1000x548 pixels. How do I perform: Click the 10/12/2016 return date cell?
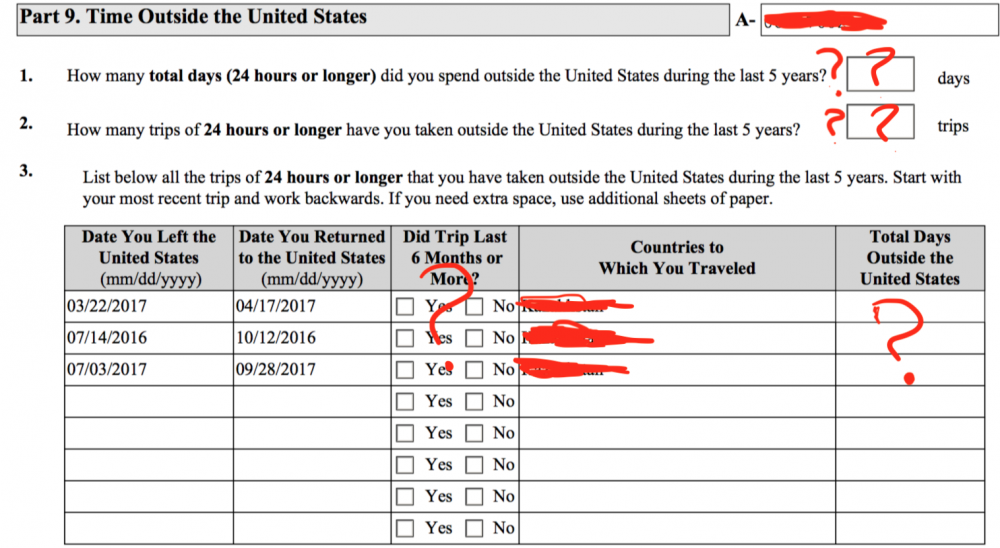(x=312, y=338)
